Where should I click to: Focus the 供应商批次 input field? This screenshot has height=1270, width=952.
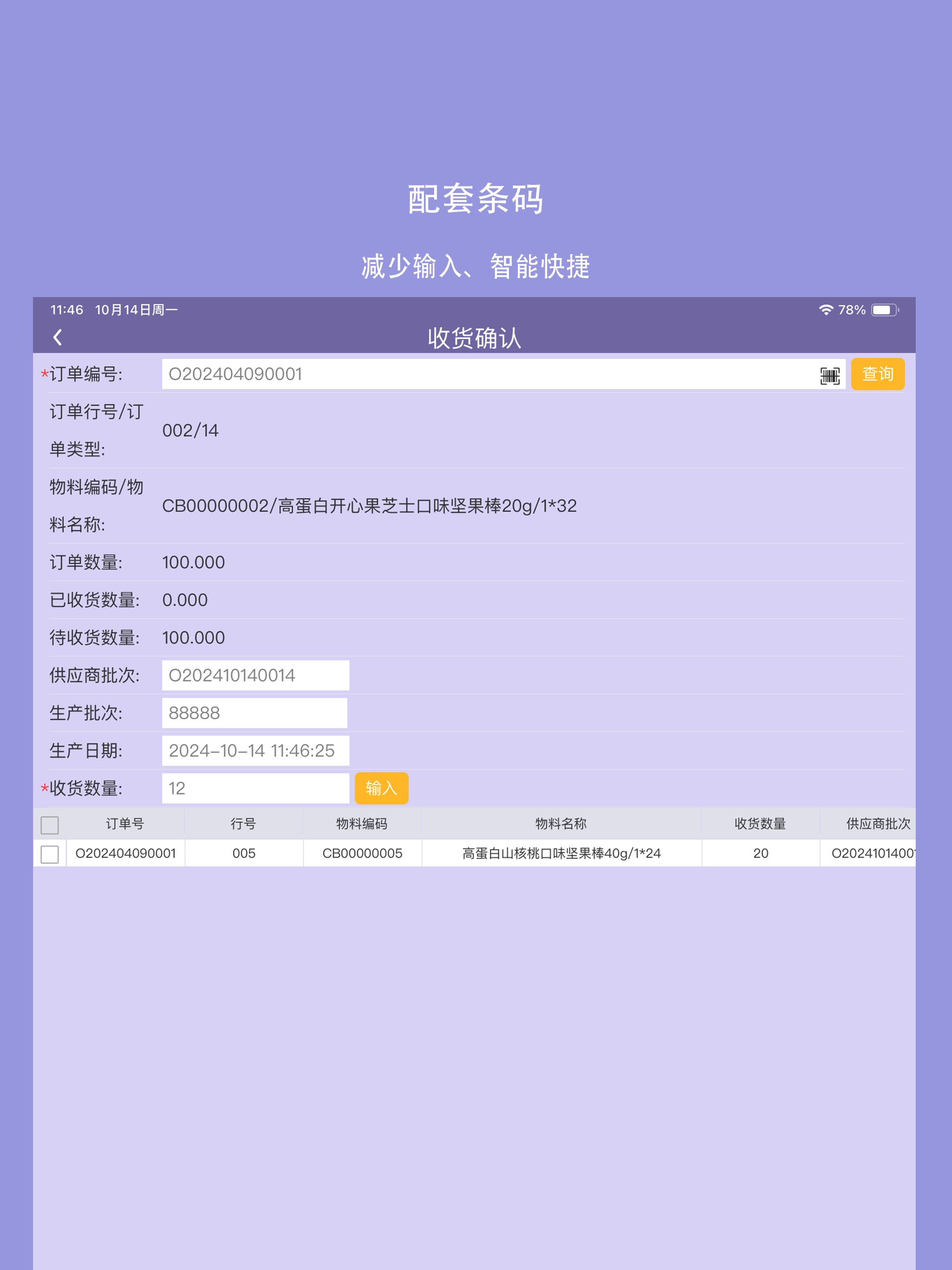tap(256, 675)
